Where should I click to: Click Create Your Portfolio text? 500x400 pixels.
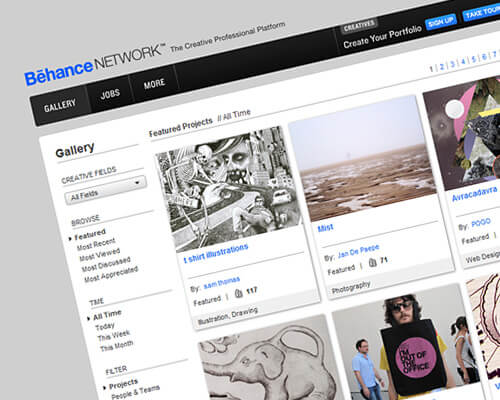(382, 37)
